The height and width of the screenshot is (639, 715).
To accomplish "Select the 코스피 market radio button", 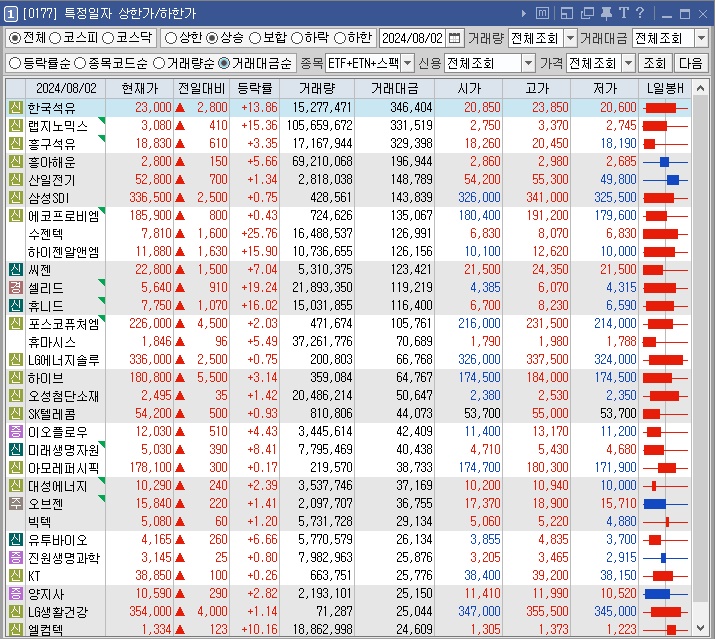I will click(55, 38).
